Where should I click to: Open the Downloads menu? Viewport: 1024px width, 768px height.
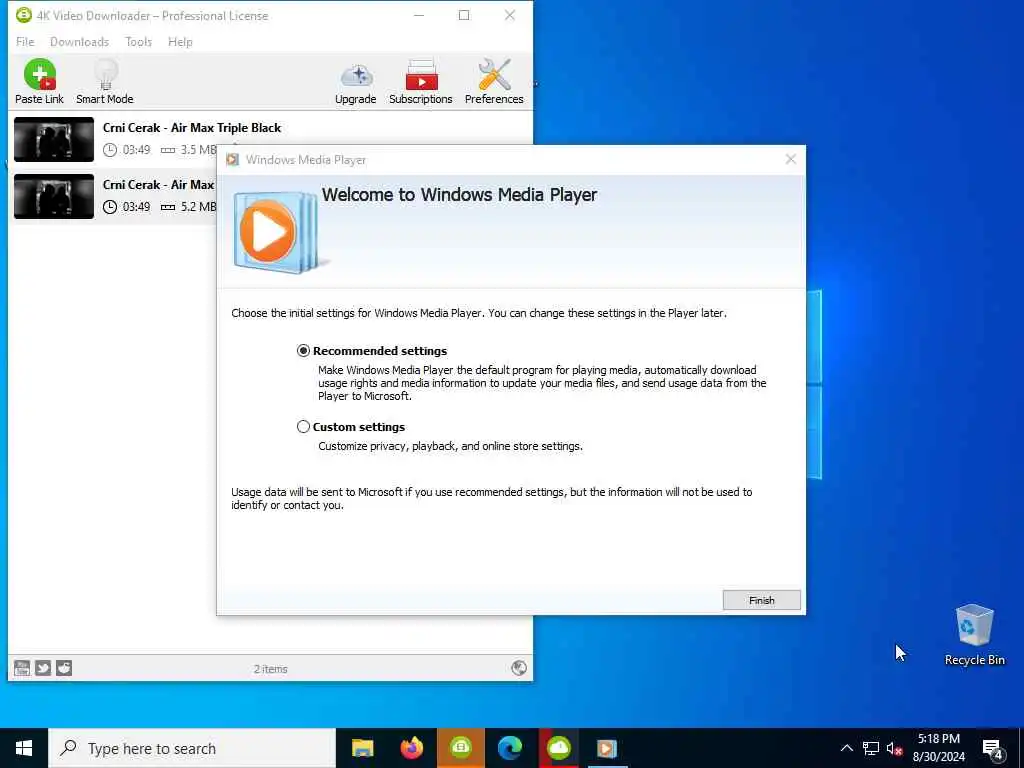(79, 42)
